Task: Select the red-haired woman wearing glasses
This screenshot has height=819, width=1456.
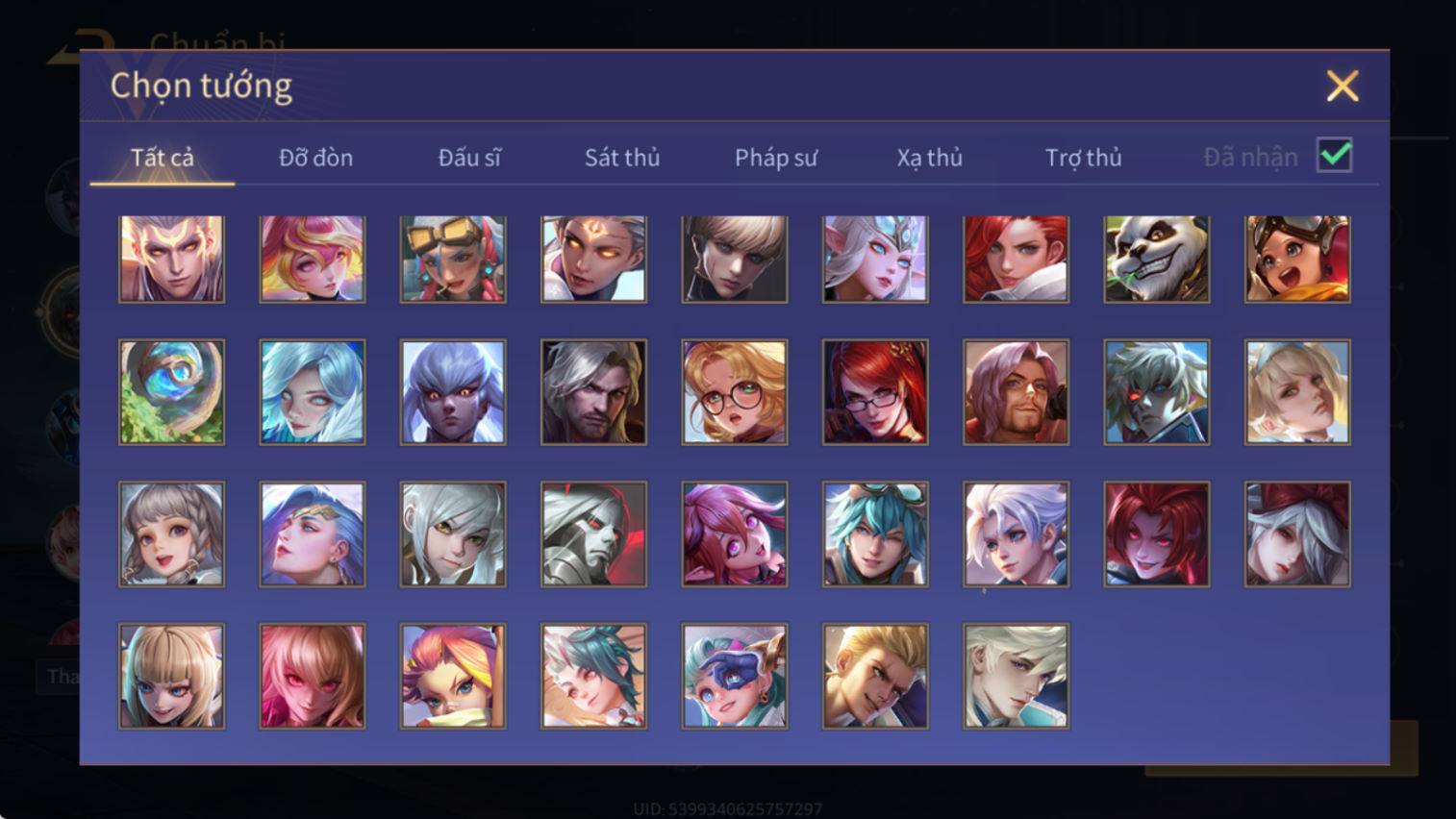Action: [x=875, y=392]
